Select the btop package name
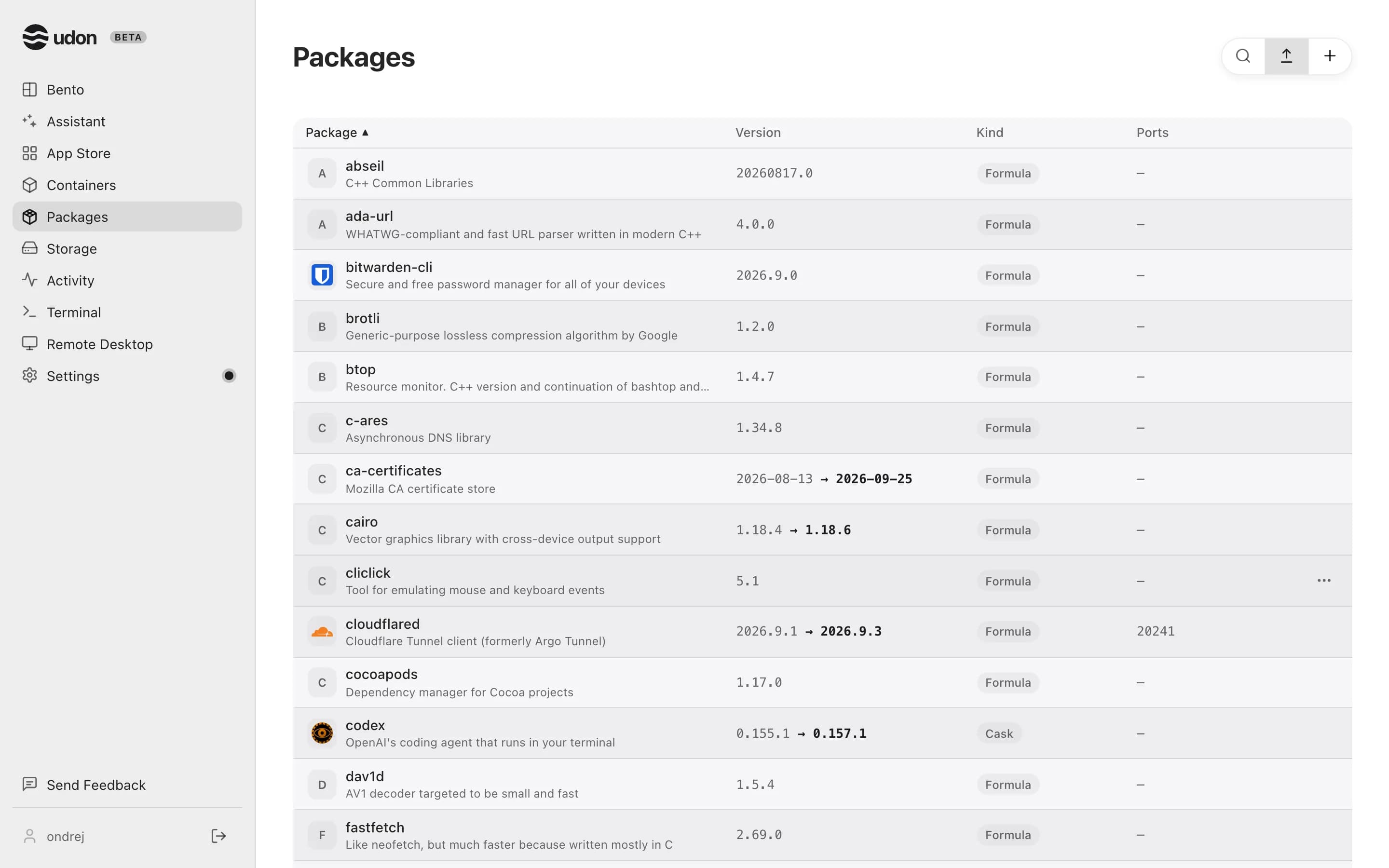 point(360,370)
